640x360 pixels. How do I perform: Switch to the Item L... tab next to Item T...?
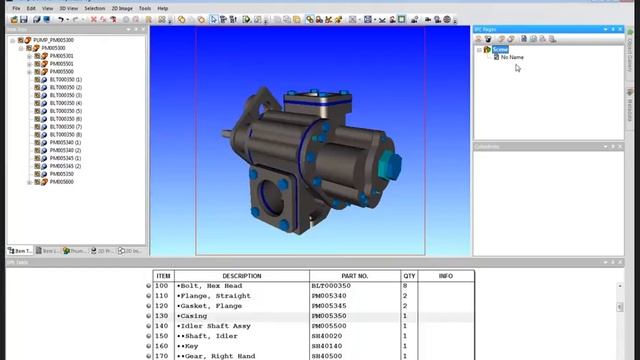coord(47,251)
